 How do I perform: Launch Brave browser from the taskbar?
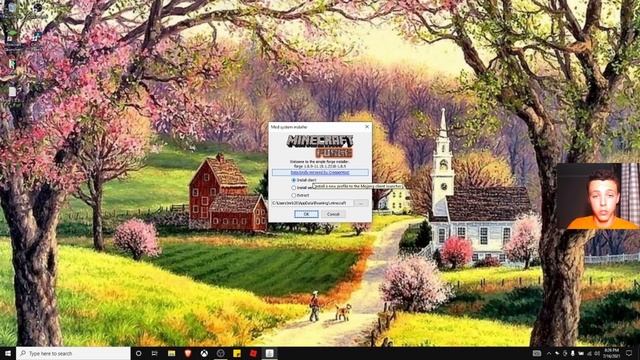[188, 353]
